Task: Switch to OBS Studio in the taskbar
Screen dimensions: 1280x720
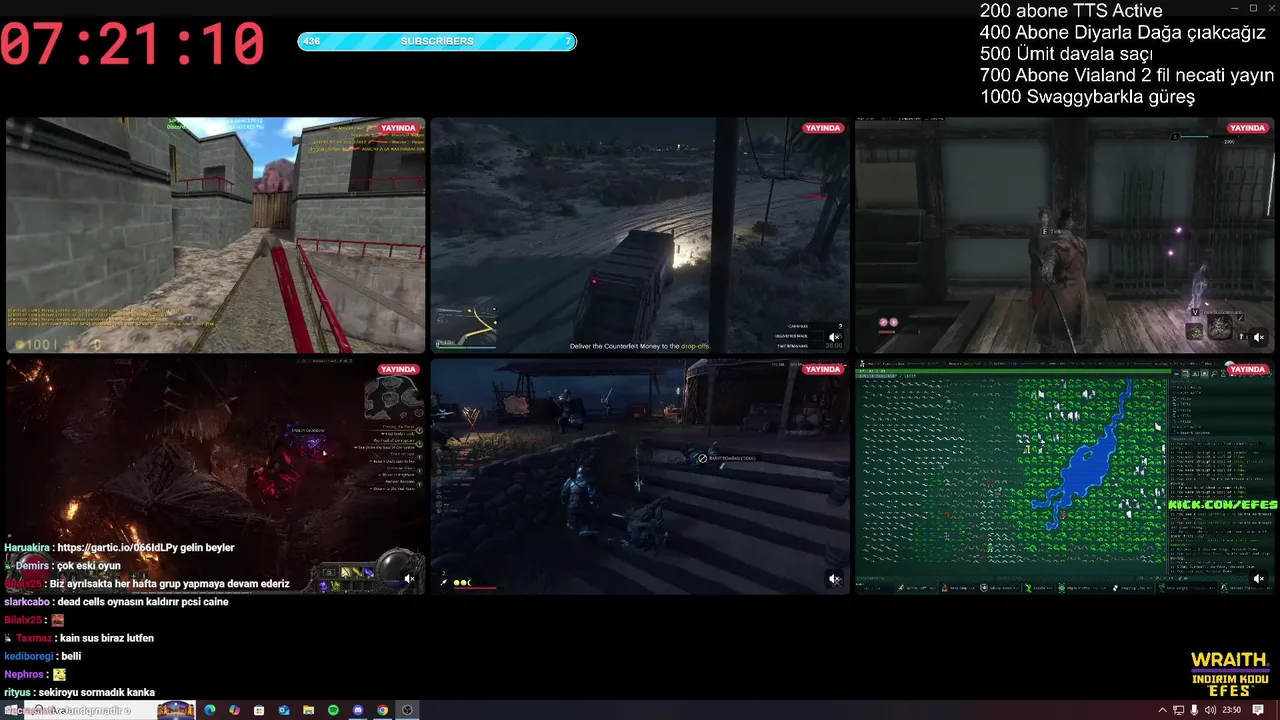Action: 407,710
